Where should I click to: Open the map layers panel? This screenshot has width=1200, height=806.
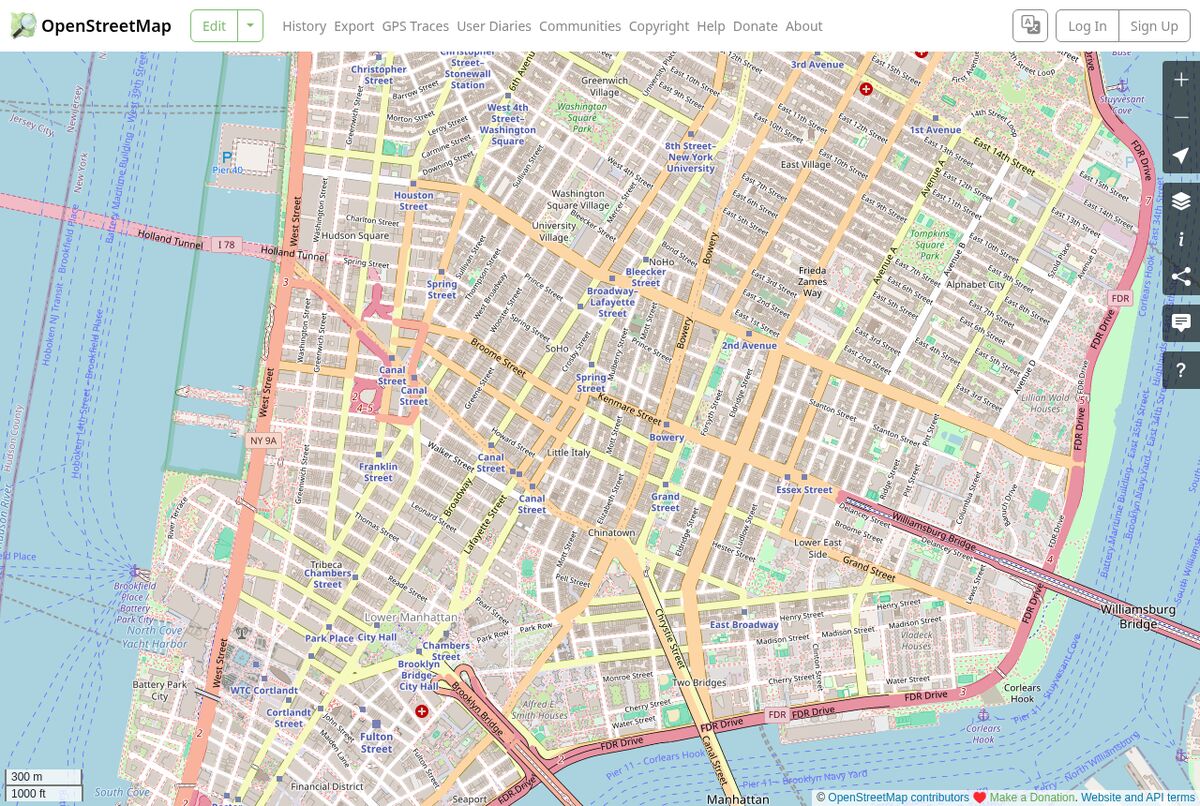[1181, 201]
